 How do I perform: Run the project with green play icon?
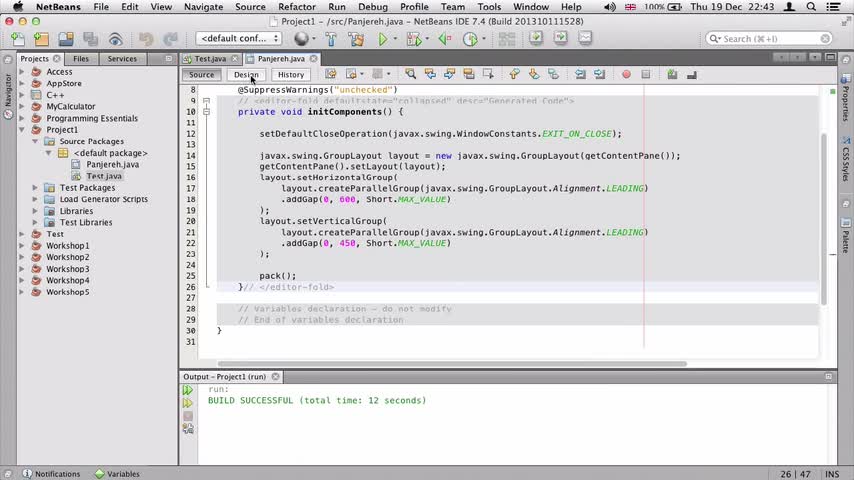[x=382, y=39]
